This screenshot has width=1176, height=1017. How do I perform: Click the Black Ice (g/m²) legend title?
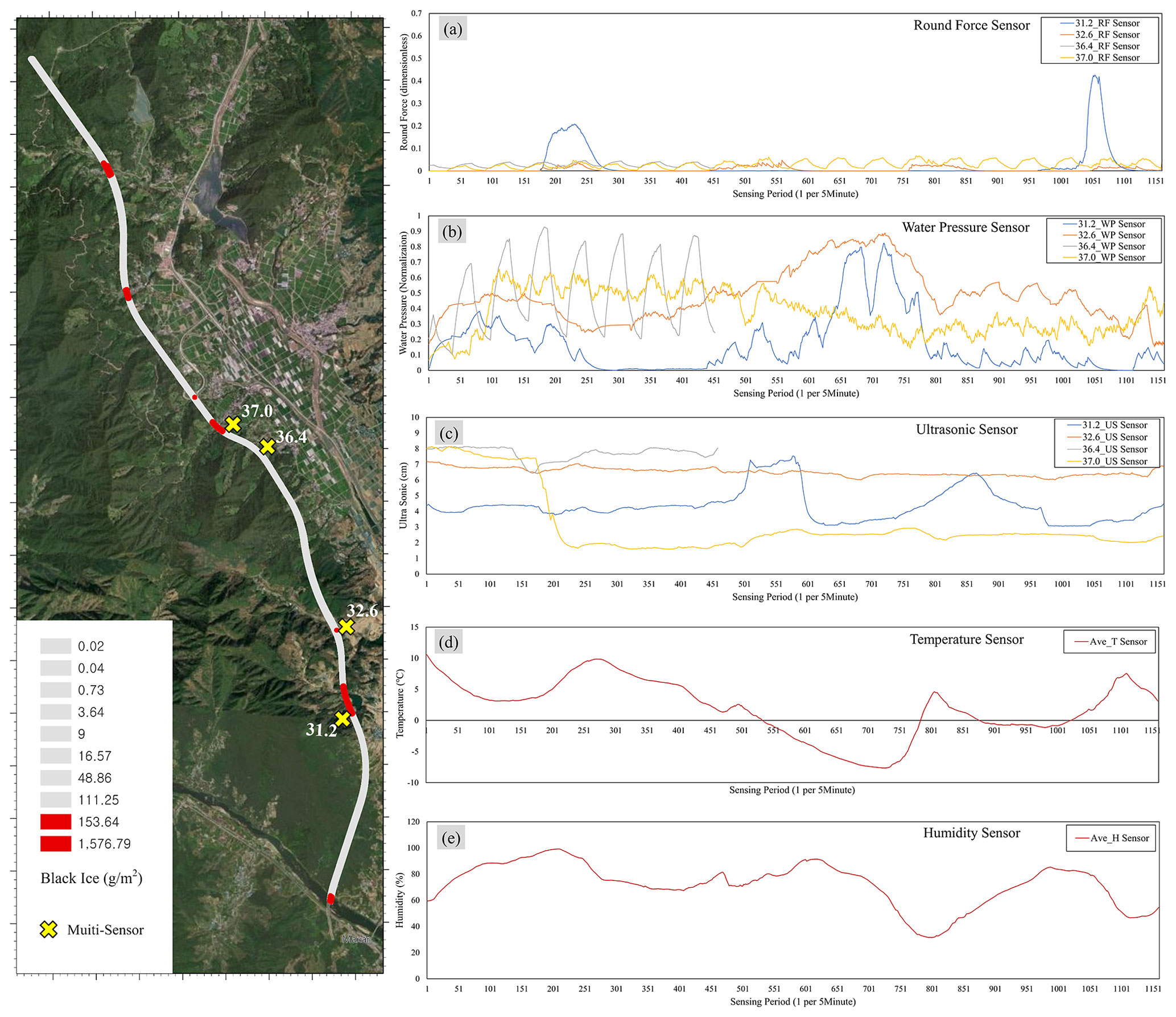92,878
